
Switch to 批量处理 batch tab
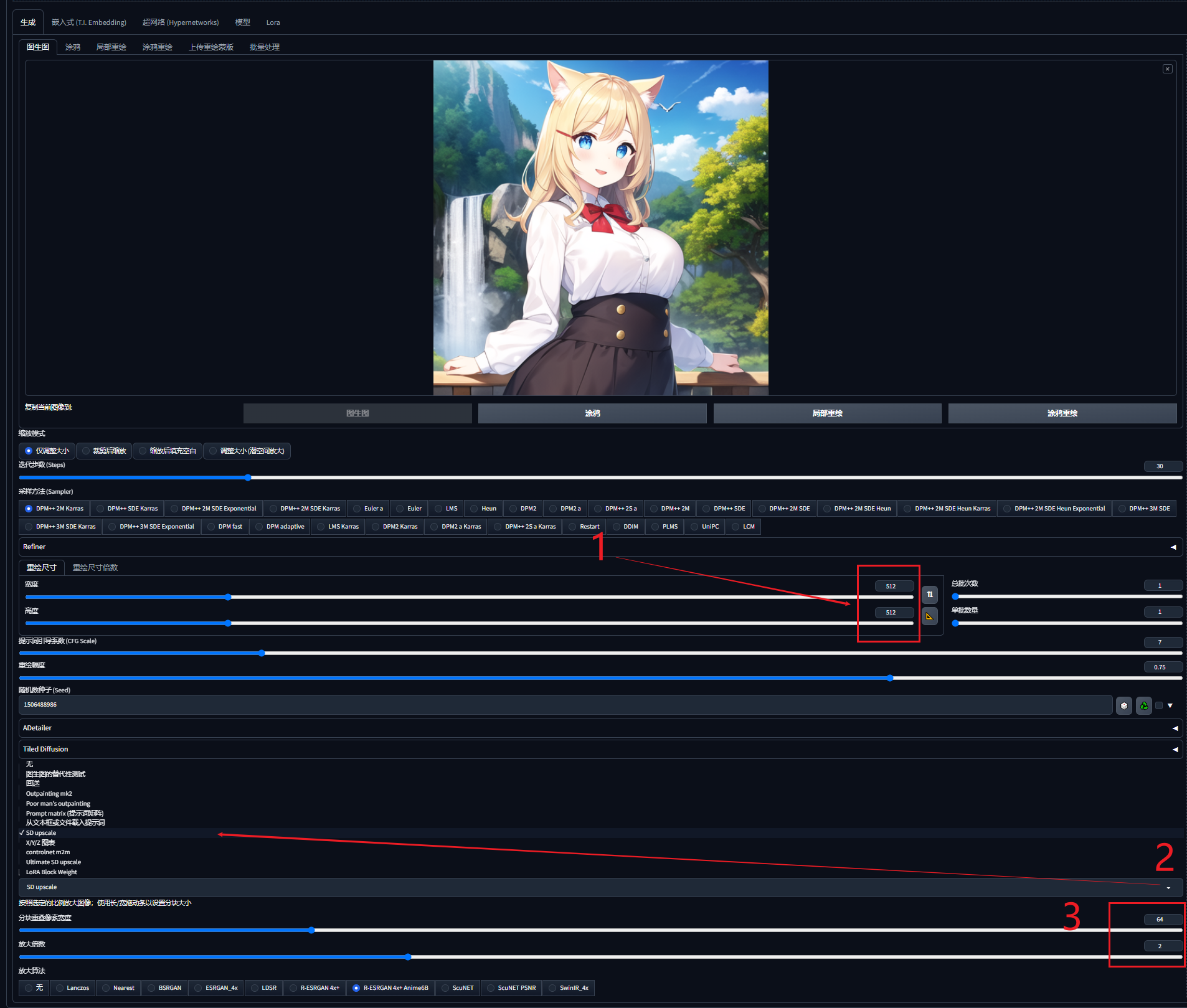[x=265, y=47]
